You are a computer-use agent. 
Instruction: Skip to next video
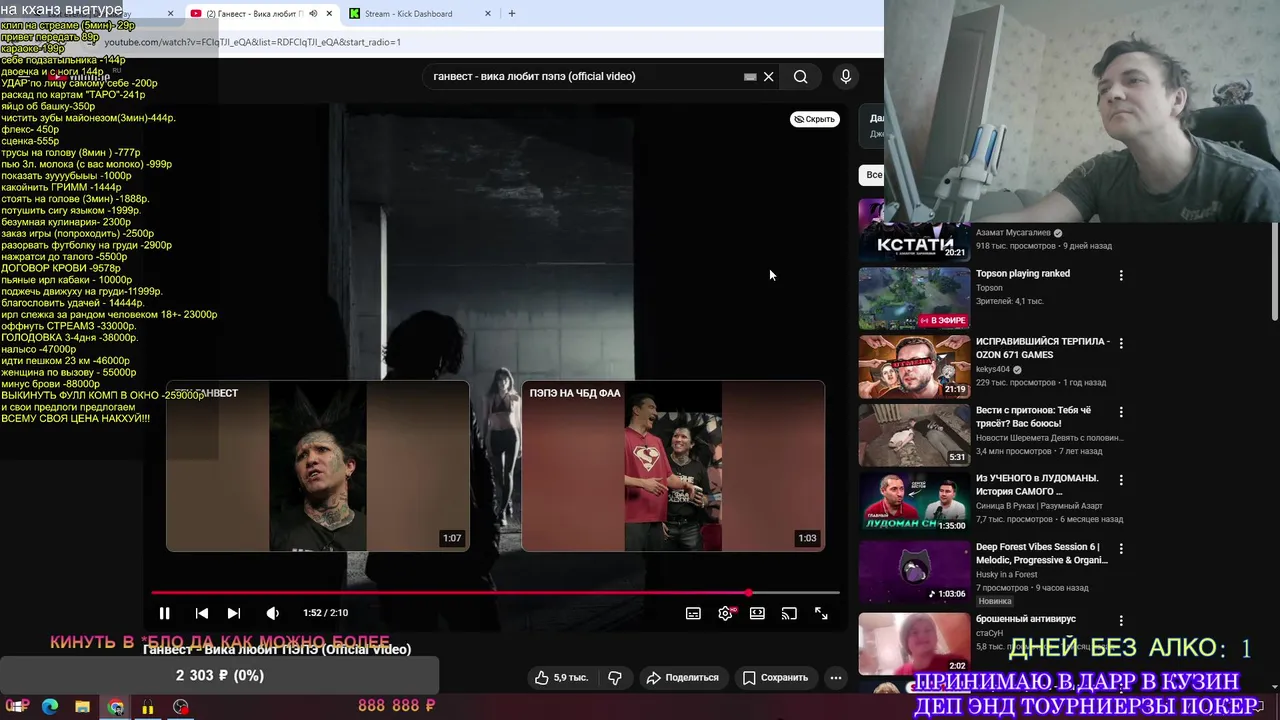pos(233,613)
